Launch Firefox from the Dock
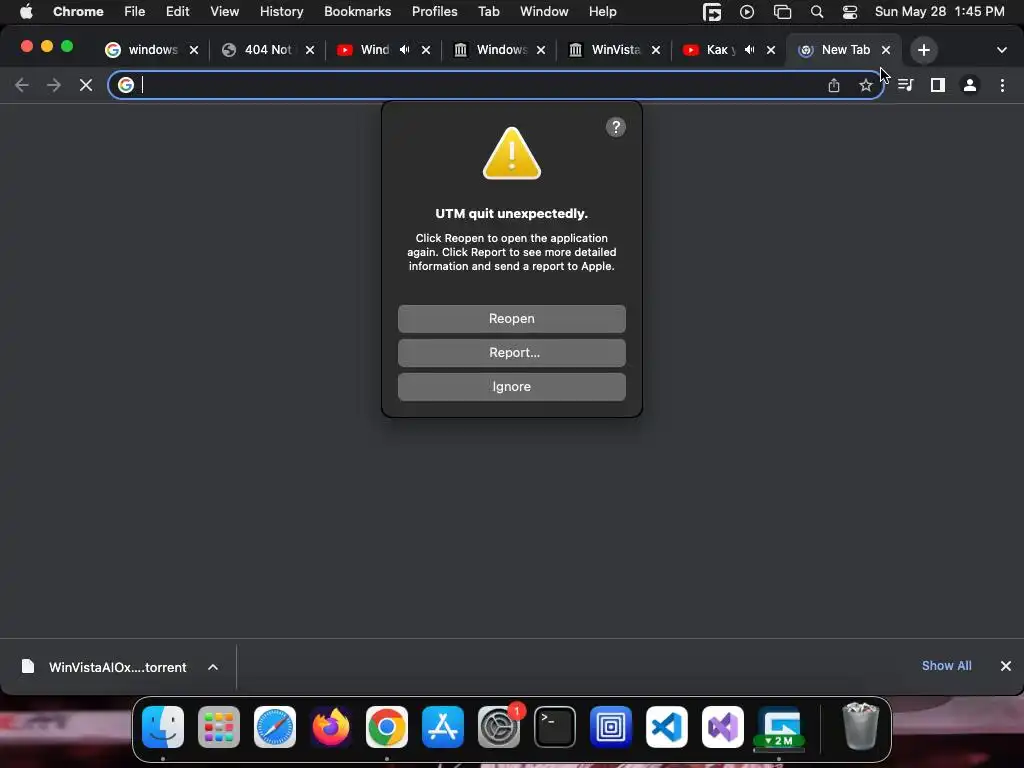 [330, 727]
